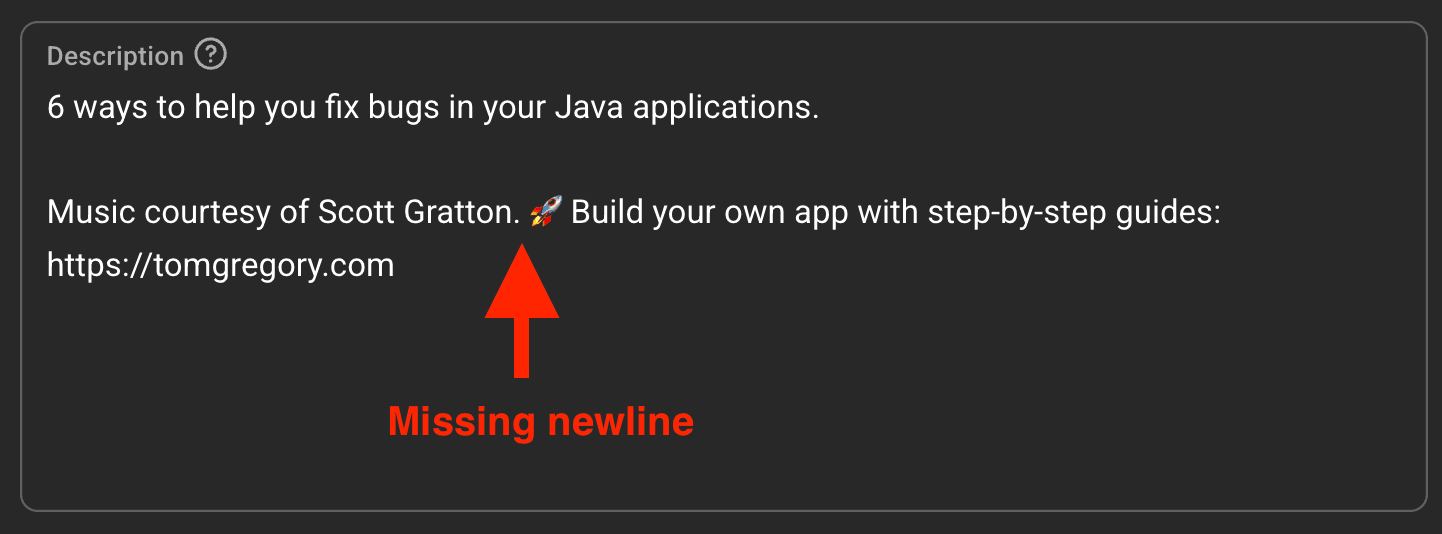
Task: Click the word "Music" in the description
Action: pyautogui.click(x=84, y=213)
